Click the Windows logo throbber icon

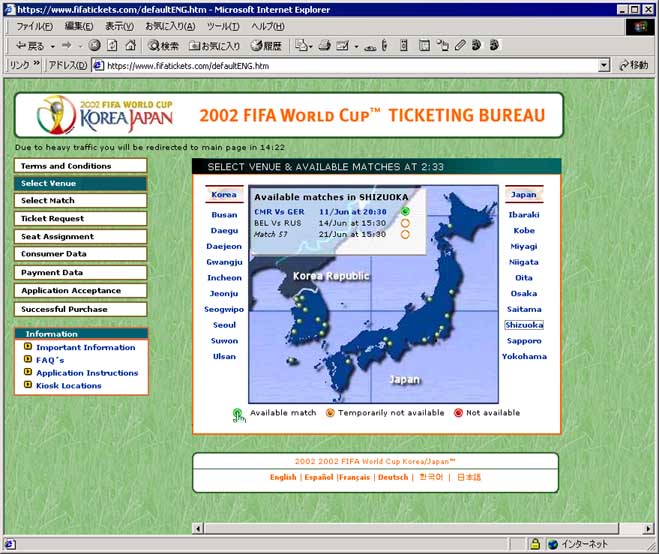641,27
